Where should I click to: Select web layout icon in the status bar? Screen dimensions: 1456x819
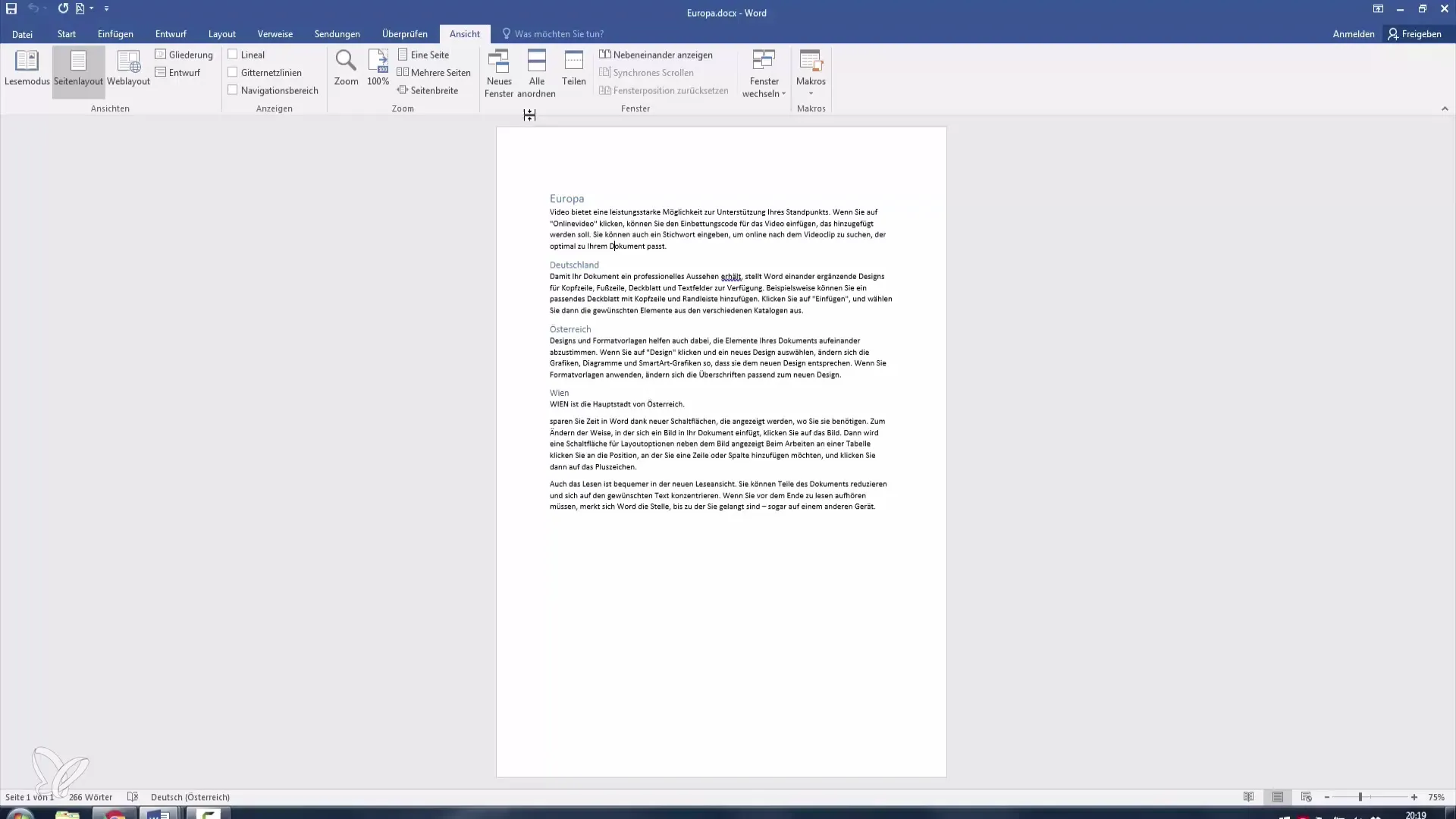[x=1306, y=797]
